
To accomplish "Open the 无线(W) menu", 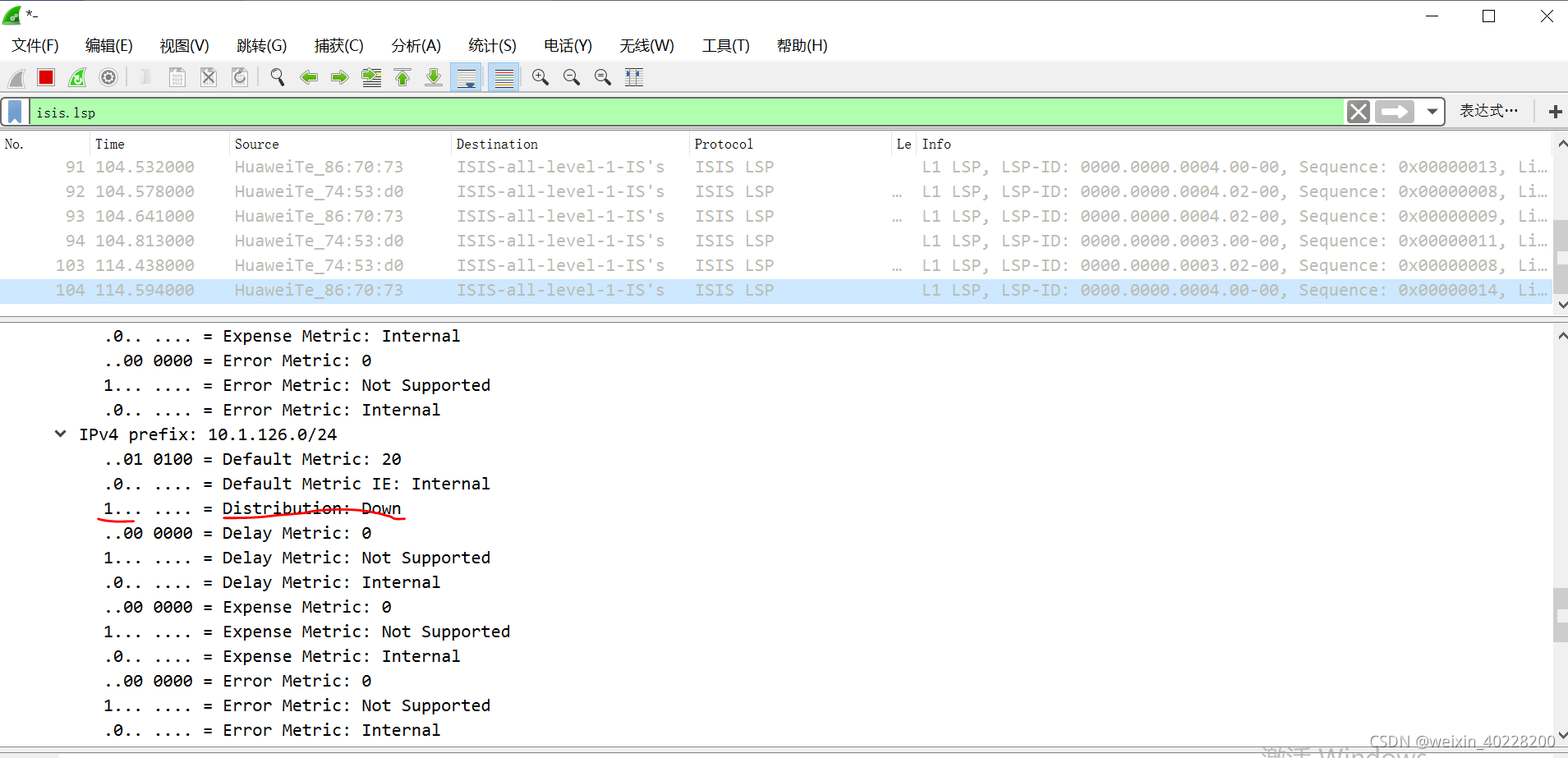I will tap(647, 46).
